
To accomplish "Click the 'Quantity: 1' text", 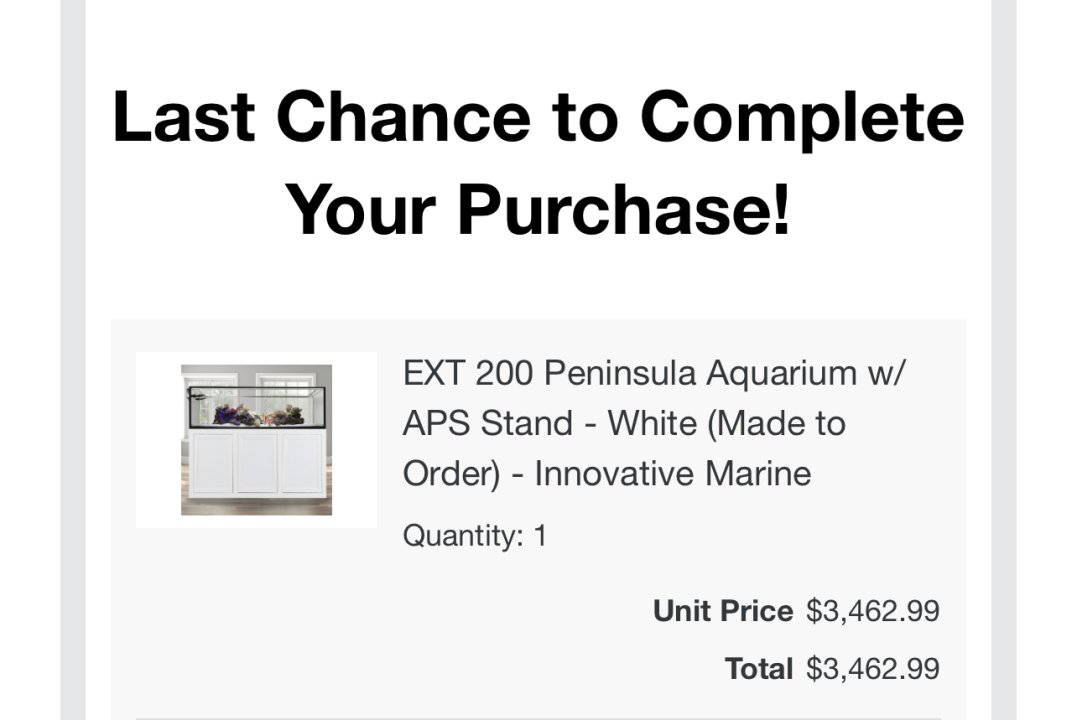I will [475, 535].
